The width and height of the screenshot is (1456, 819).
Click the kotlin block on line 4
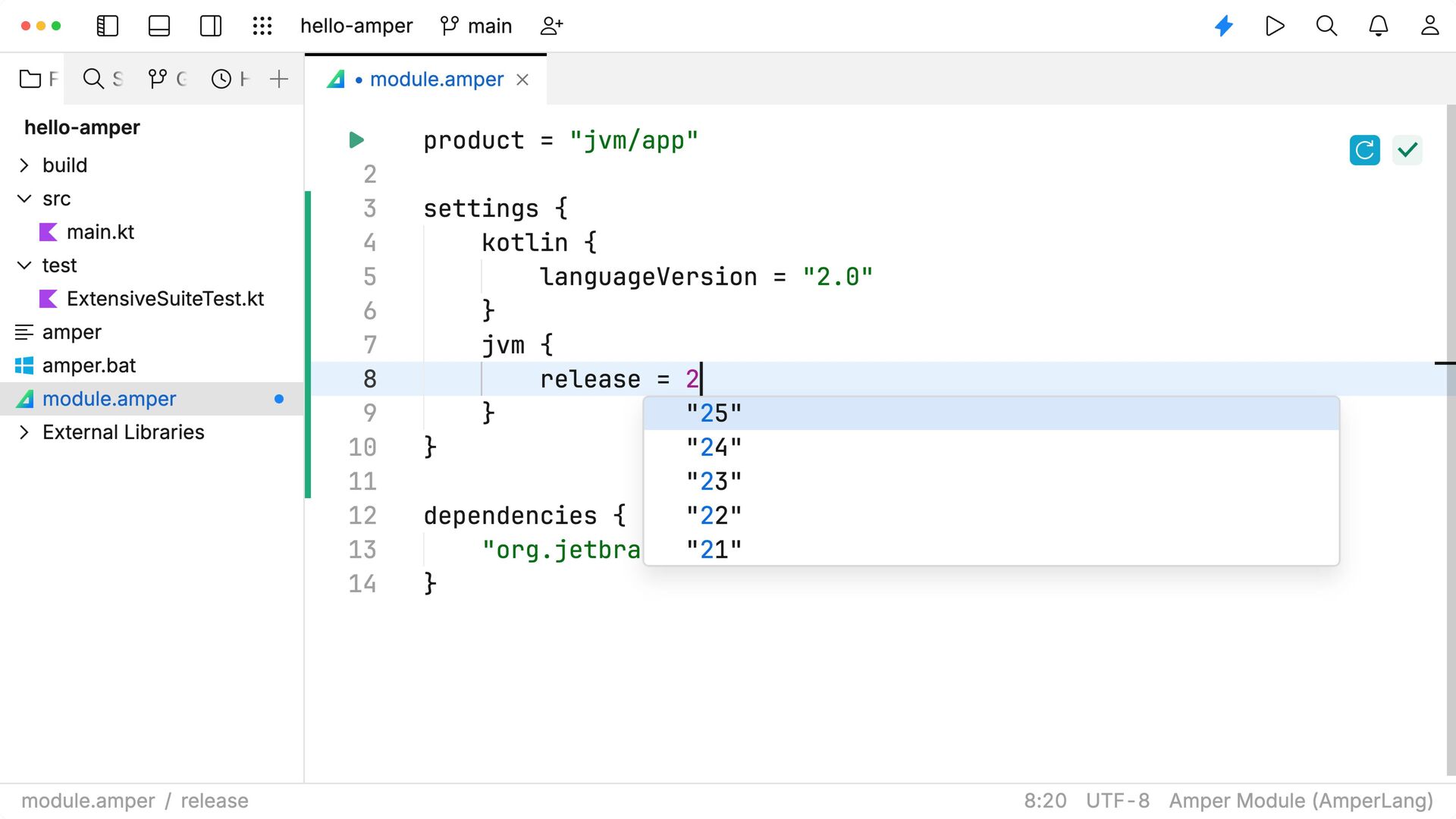[x=525, y=243]
